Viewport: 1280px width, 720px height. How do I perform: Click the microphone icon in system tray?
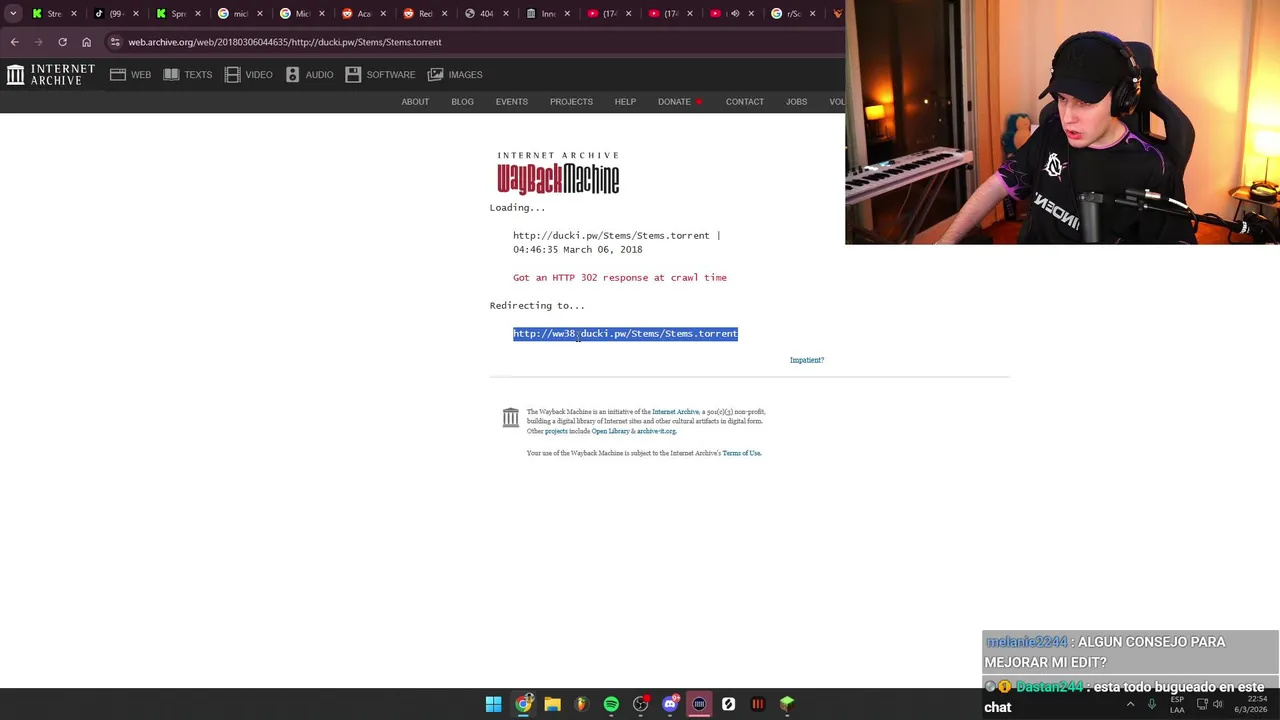[1152, 704]
